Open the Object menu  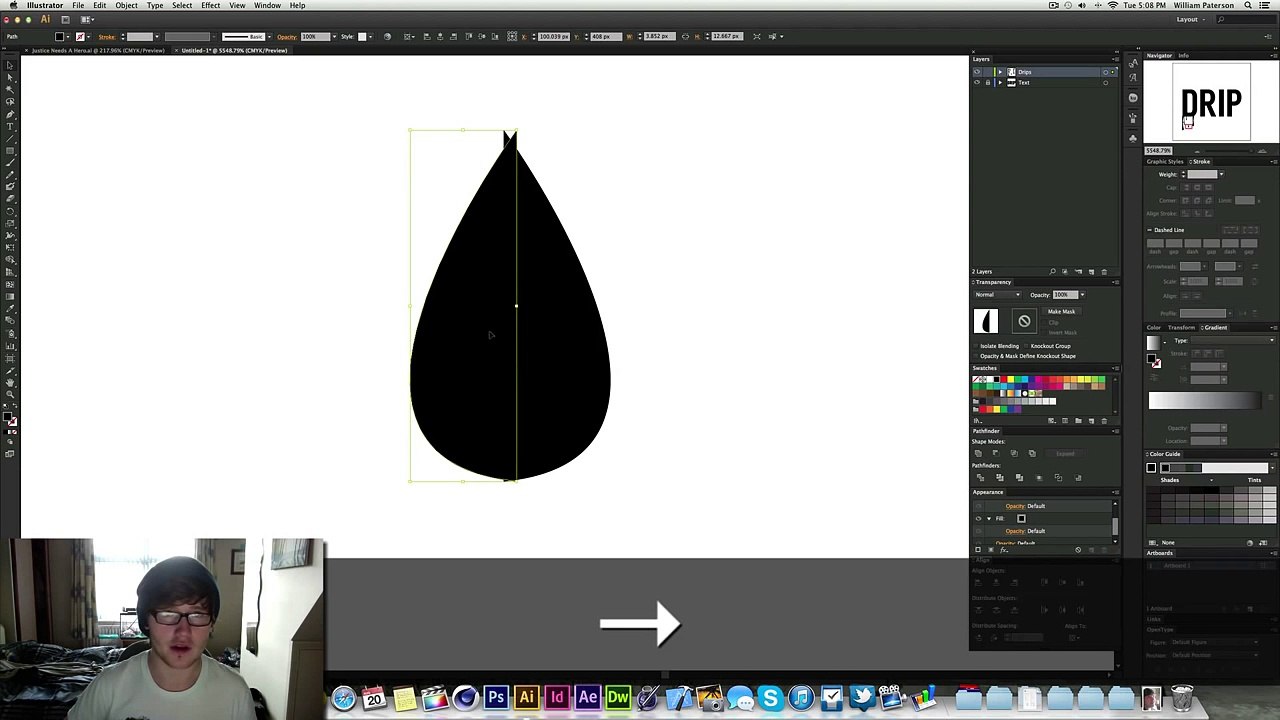click(126, 6)
